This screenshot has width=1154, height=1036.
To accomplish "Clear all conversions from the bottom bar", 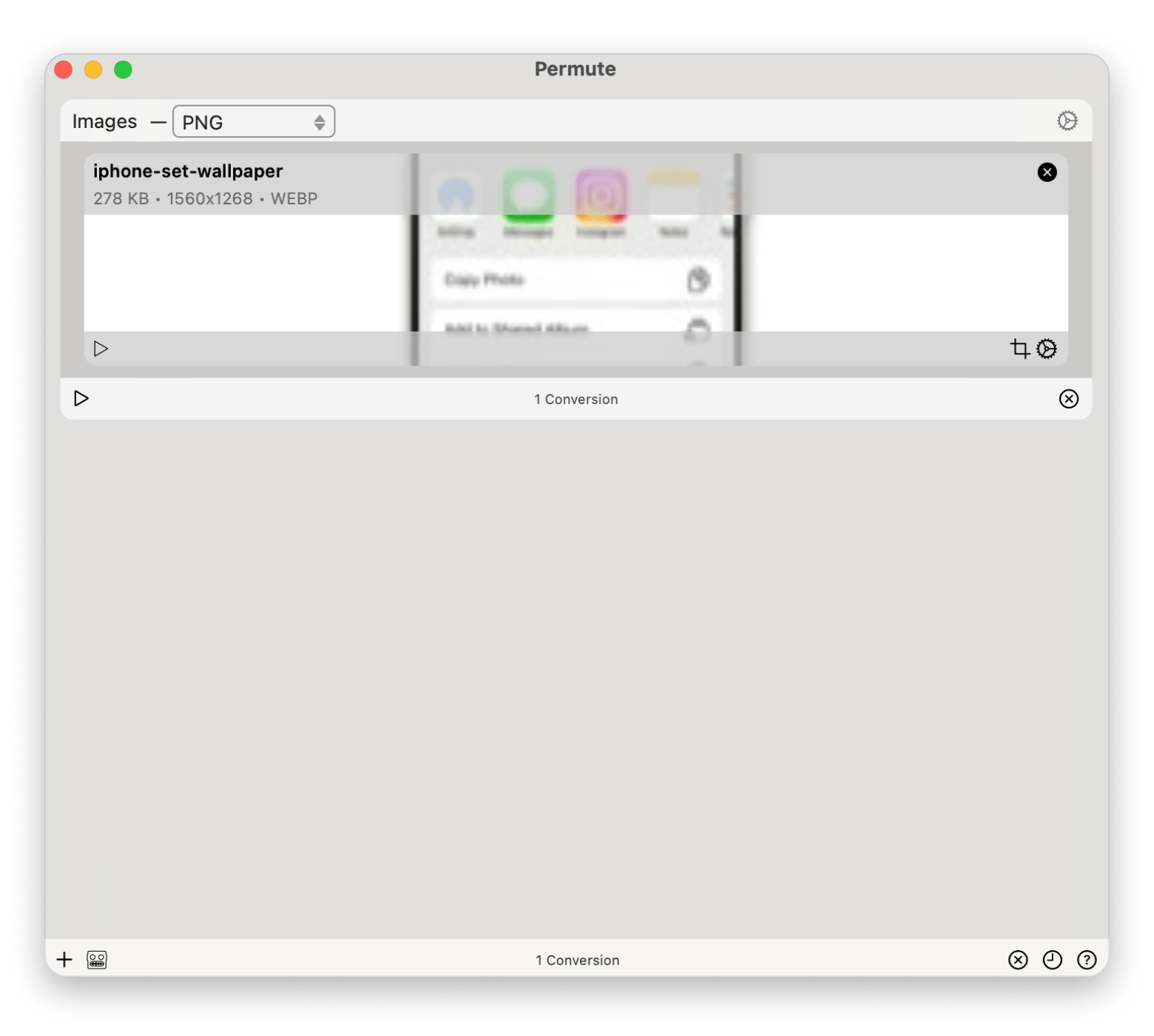I will coord(1018,960).
